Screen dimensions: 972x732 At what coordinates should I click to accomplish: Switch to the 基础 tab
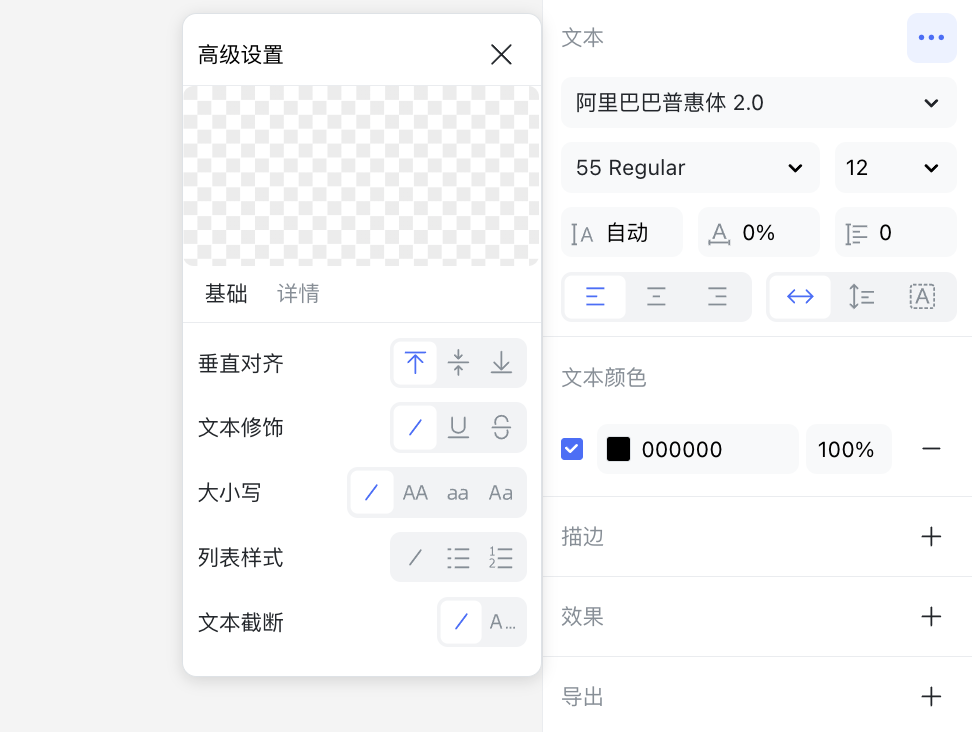pos(226,294)
